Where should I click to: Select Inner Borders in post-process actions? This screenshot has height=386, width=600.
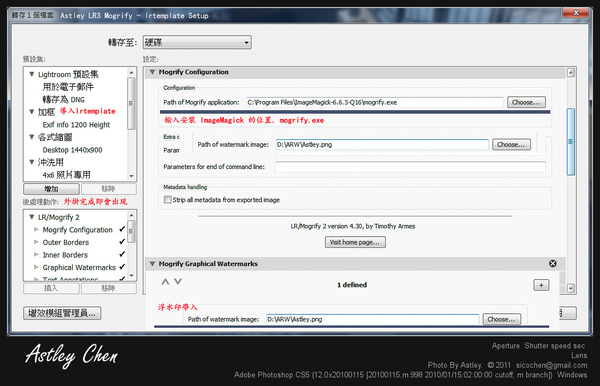pyautogui.click(x=65, y=255)
